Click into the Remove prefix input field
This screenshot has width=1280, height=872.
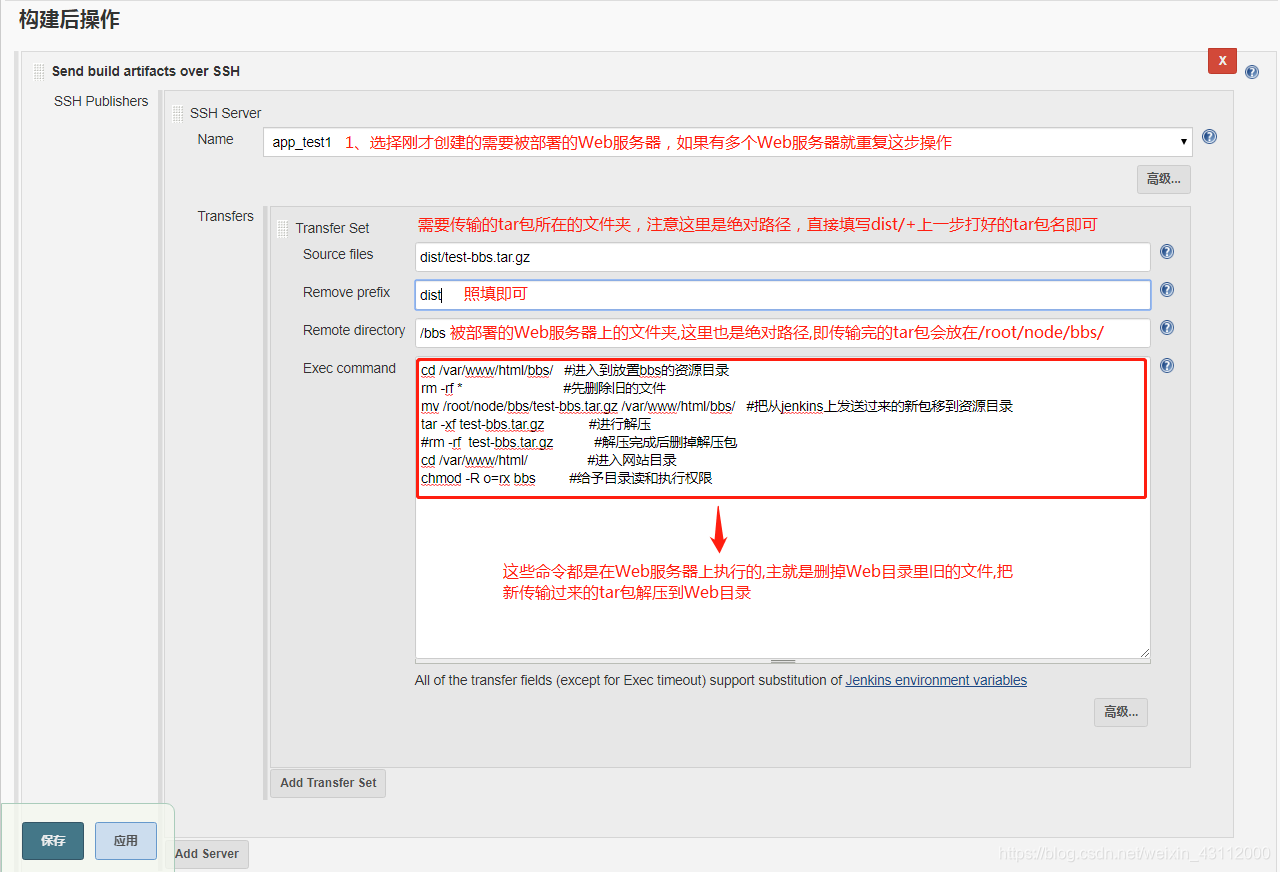[783, 295]
